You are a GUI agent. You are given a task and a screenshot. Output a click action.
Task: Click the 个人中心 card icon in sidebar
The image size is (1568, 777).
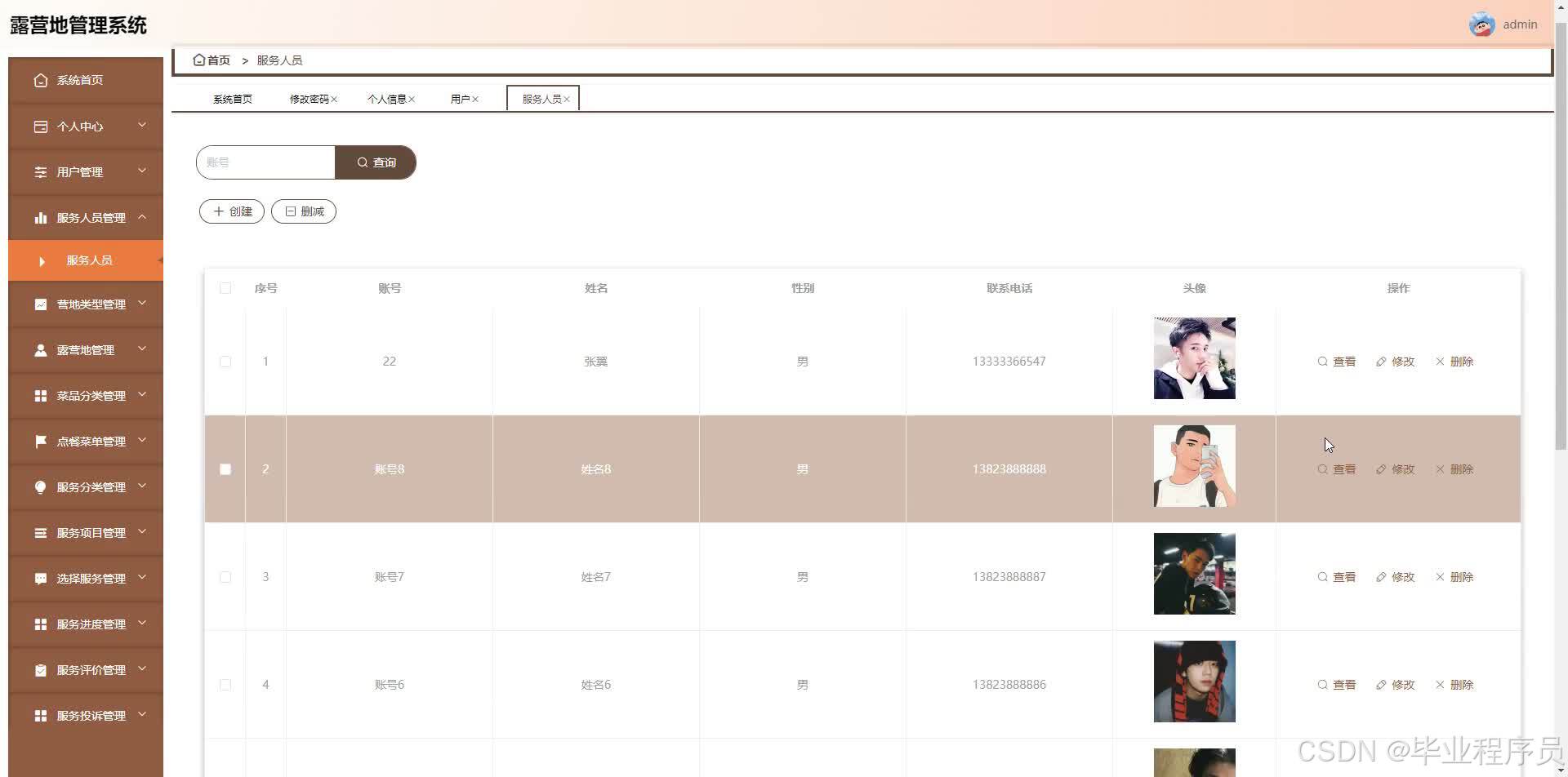[x=41, y=127]
